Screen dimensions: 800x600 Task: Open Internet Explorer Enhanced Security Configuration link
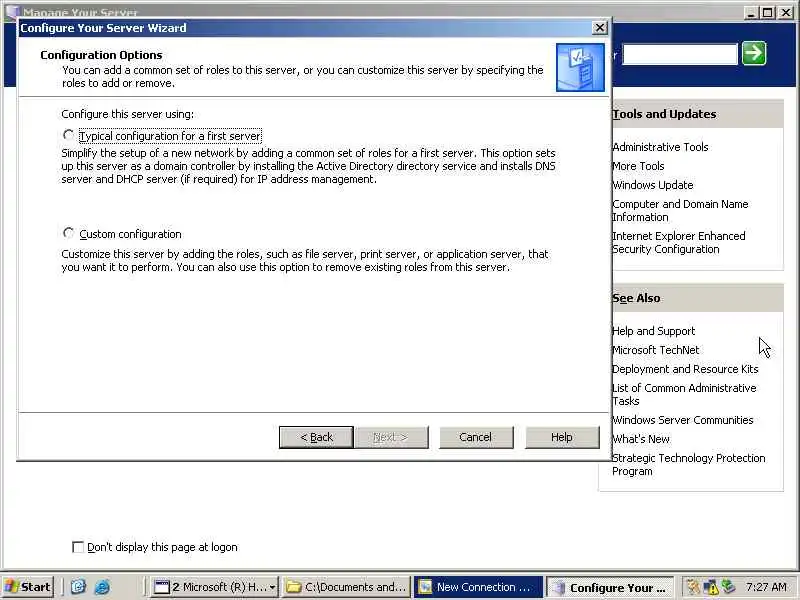click(679, 242)
